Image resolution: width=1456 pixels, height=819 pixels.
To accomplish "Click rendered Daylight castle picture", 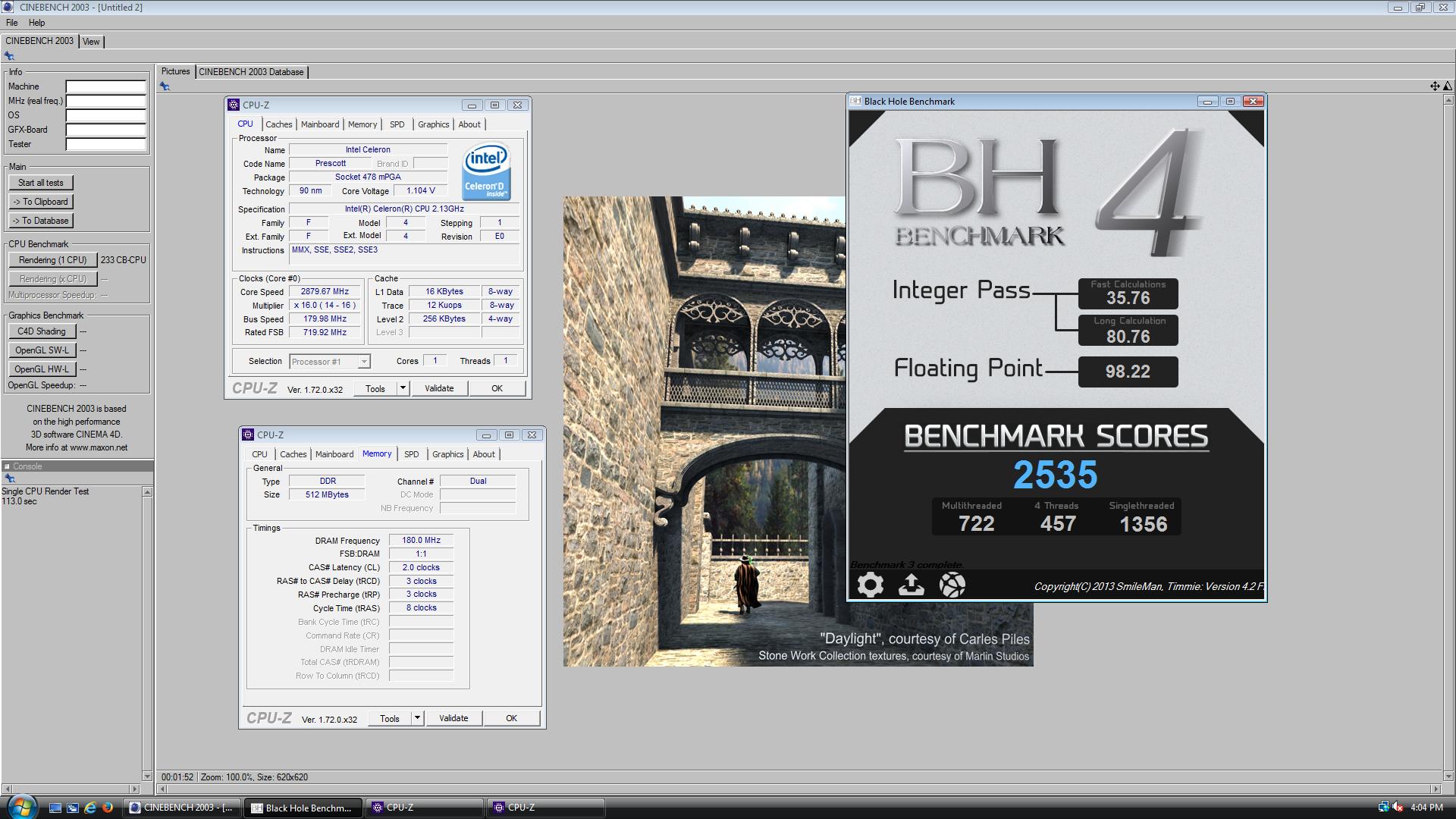I will tap(704, 432).
